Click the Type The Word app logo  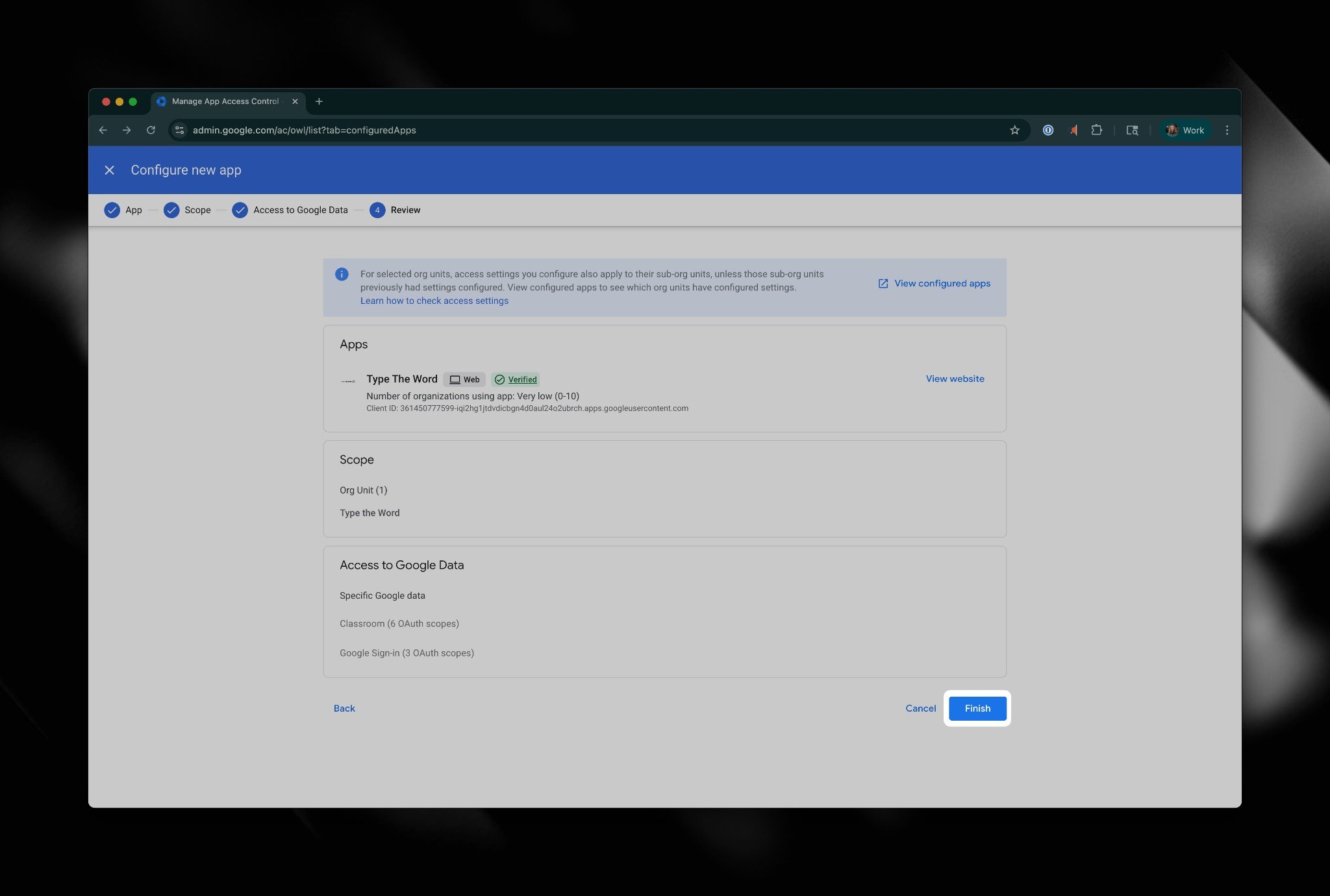[348, 381]
